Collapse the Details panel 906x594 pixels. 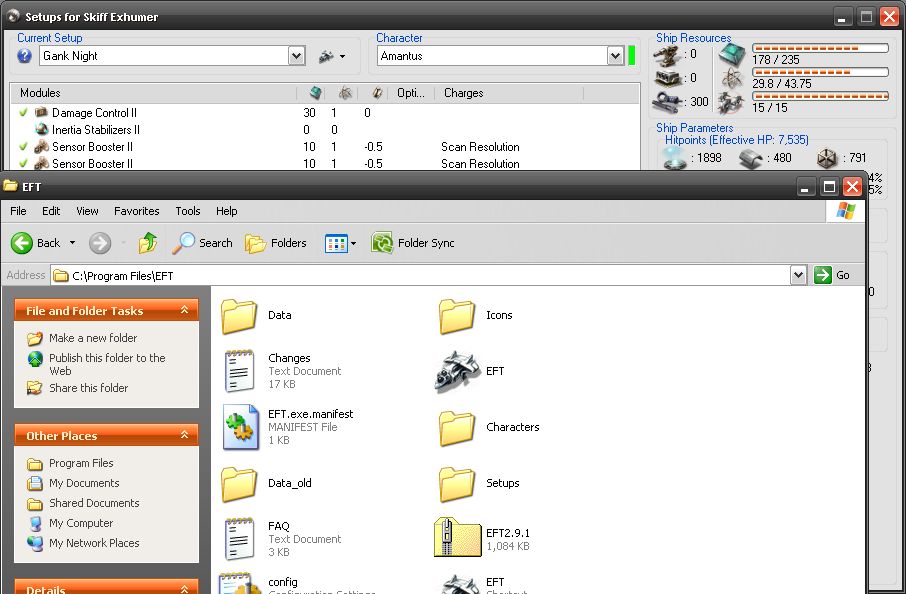[x=184, y=589]
